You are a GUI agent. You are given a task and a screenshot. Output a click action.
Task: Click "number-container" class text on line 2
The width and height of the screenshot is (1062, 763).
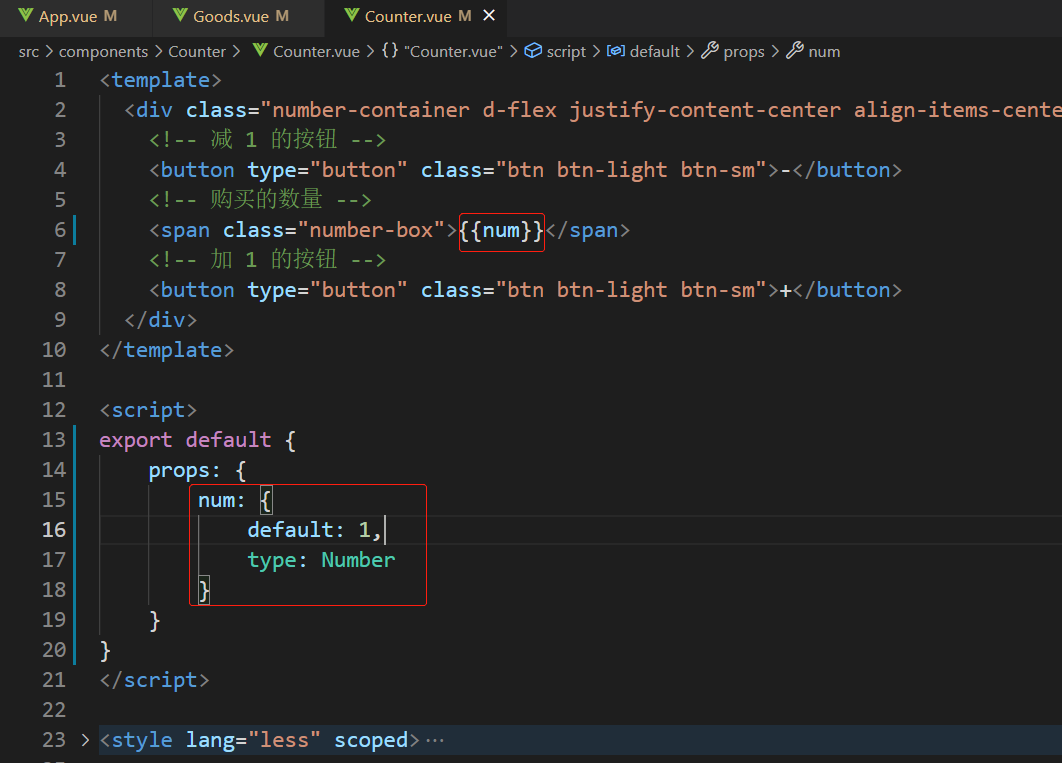click(371, 110)
